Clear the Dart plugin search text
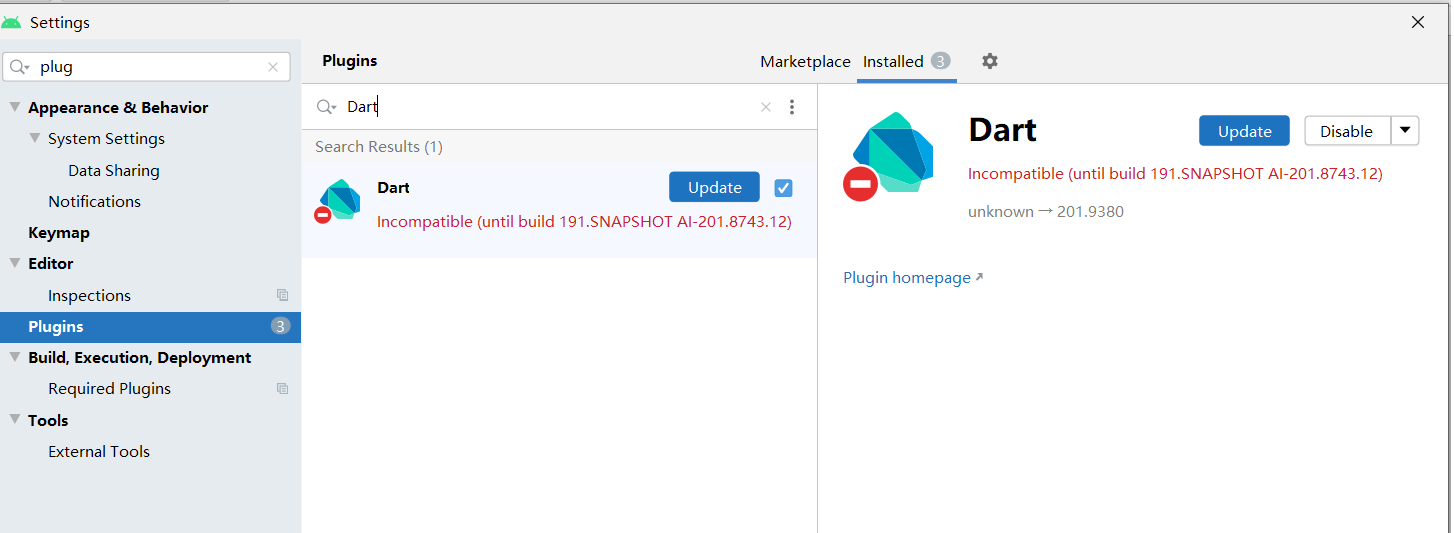Image resolution: width=1454 pixels, height=533 pixels. click(x=766, y=107)
